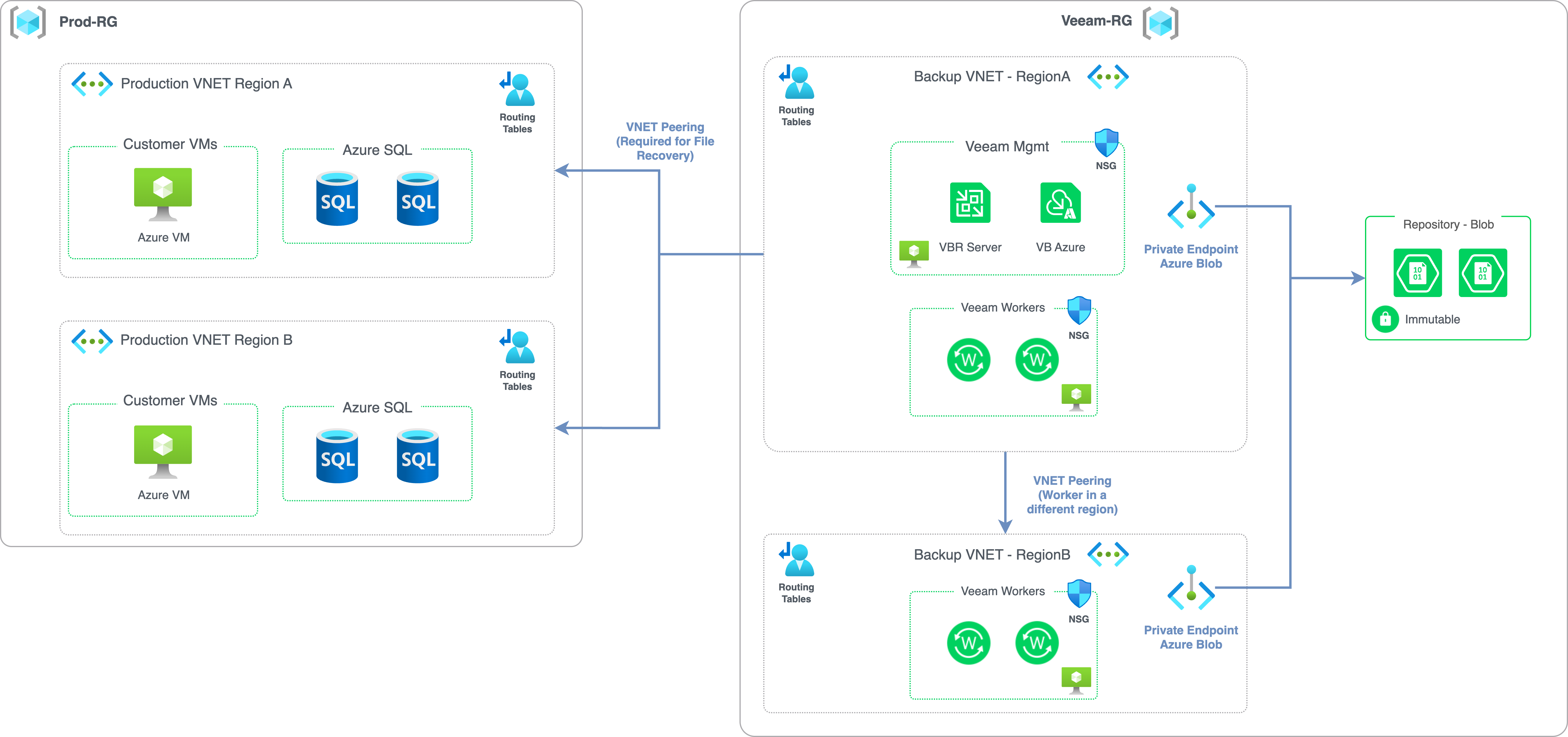Select second worker icon in RegionB Veeam Workers
This screenshot has width=1568, height=737.
click(x=1037, y=643)
